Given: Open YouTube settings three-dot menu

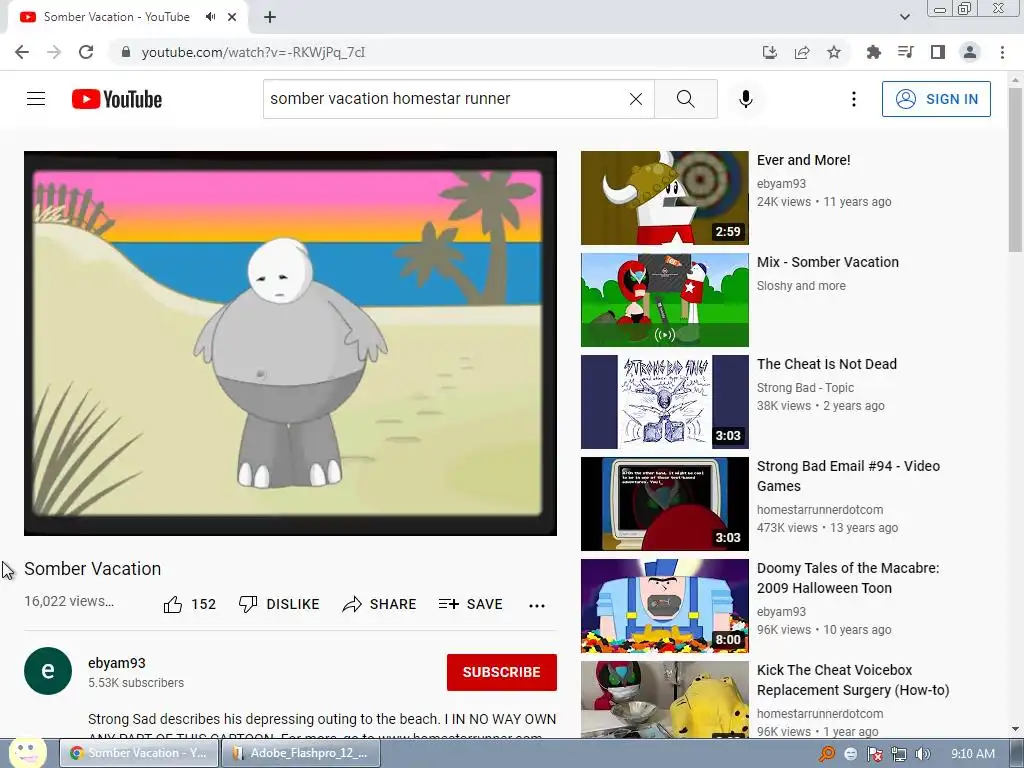Looking at the screenshot, I should pyautogui.click(x=854, y=99).
